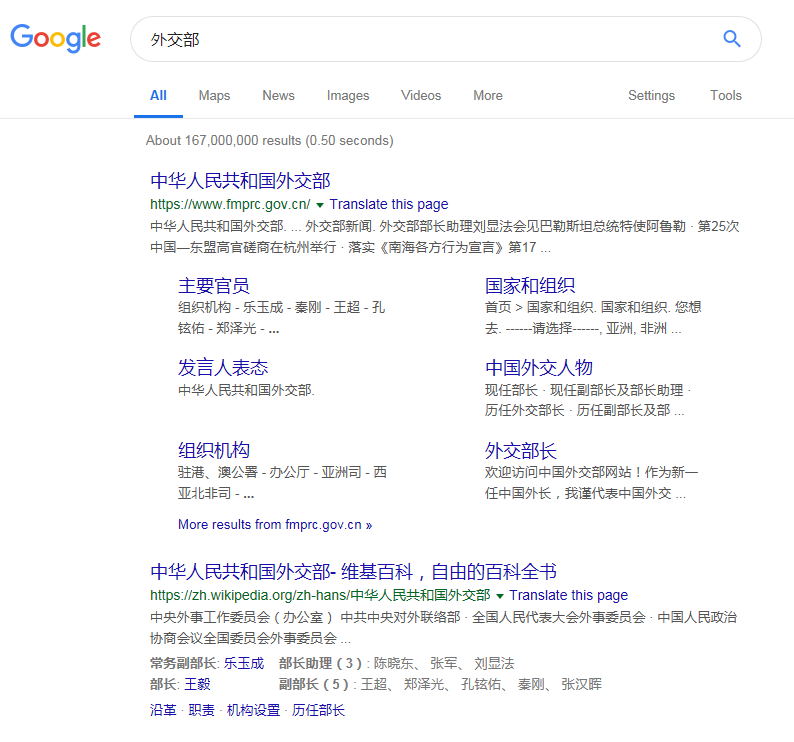Open the 中华人民共和国外交部 first result title
This screenshot has height=742, width=794.
coord(241,181)
